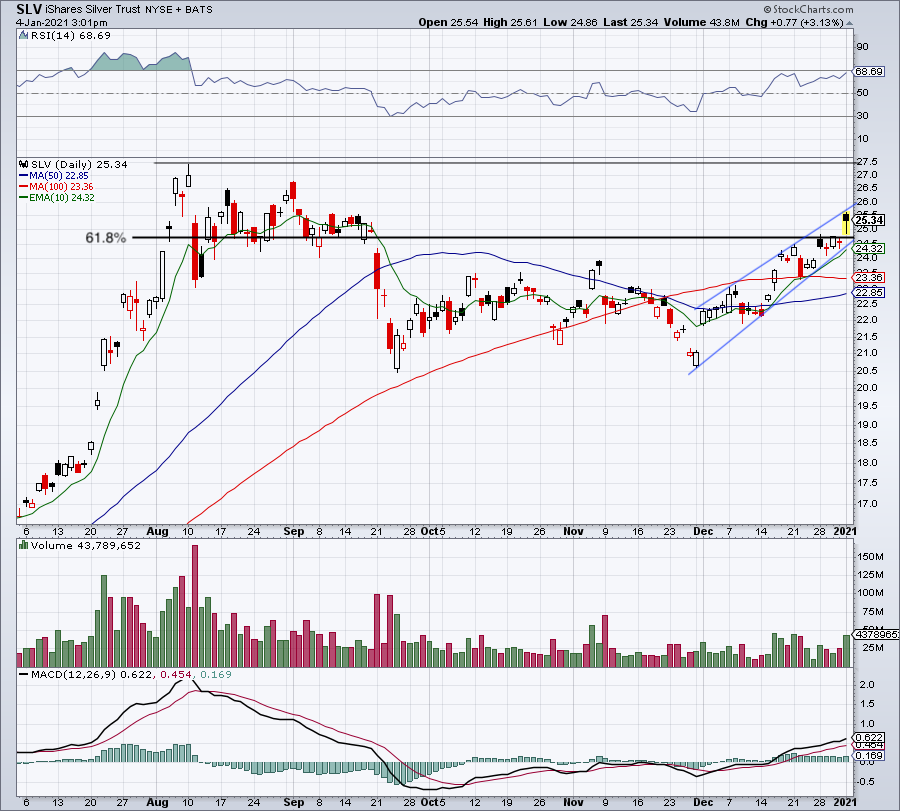The width and height of the screenshot is (900, 811).
Task: Click the High 25.61 value
Action: point(510,22)
